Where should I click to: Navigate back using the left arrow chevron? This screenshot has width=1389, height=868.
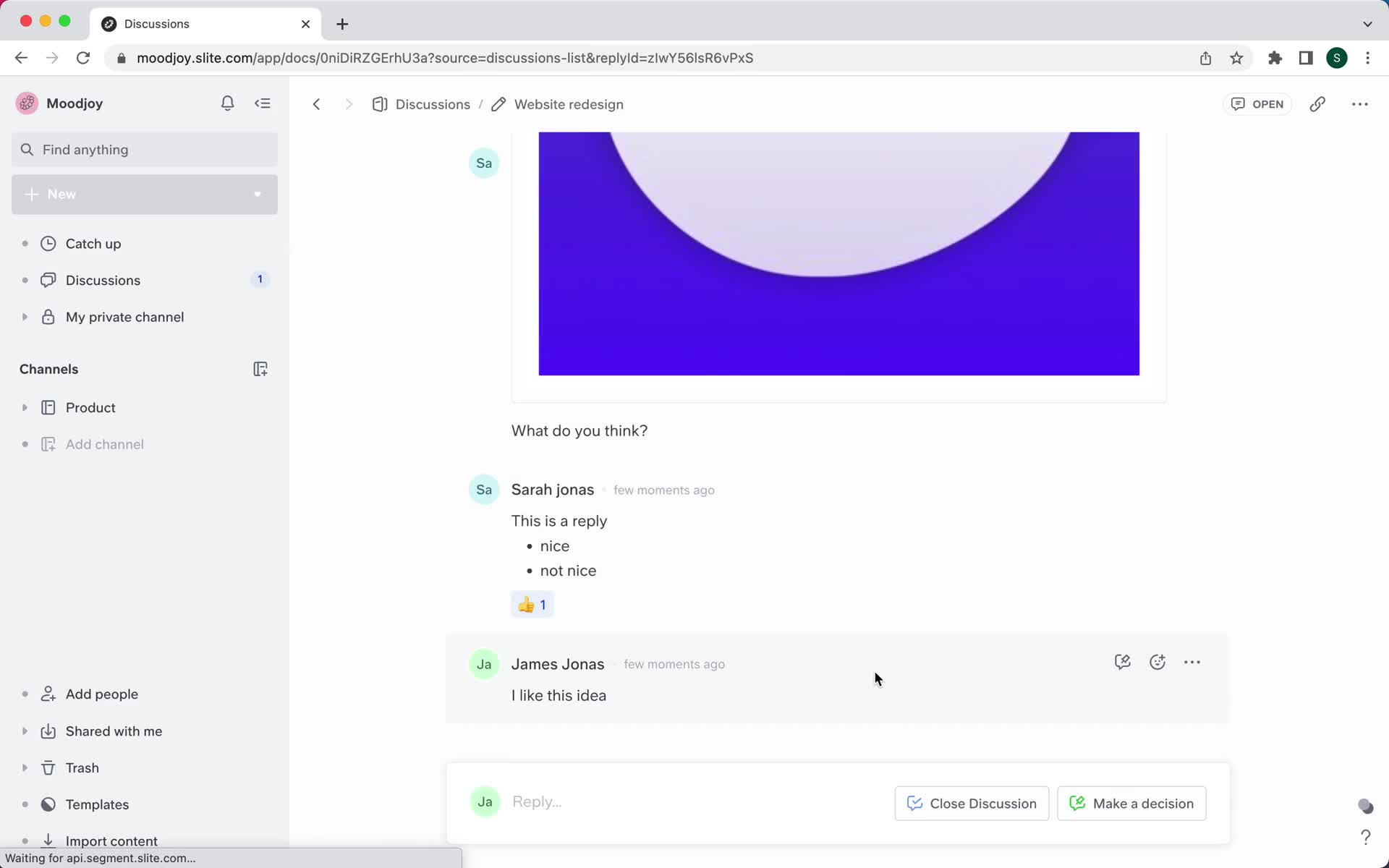pyautogui.click(x=316, y=104)
